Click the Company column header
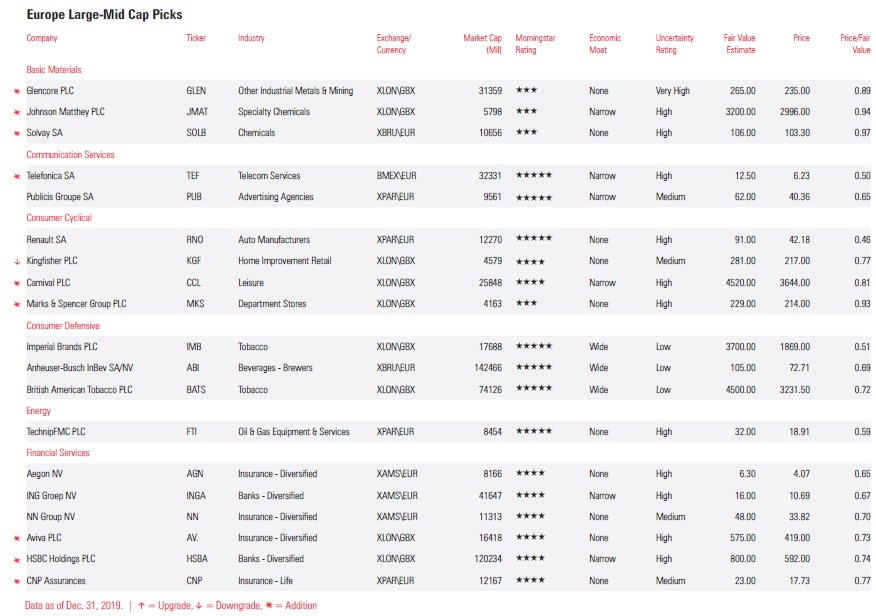The height and width of the screenshot is (616, 876). (42, 38)
